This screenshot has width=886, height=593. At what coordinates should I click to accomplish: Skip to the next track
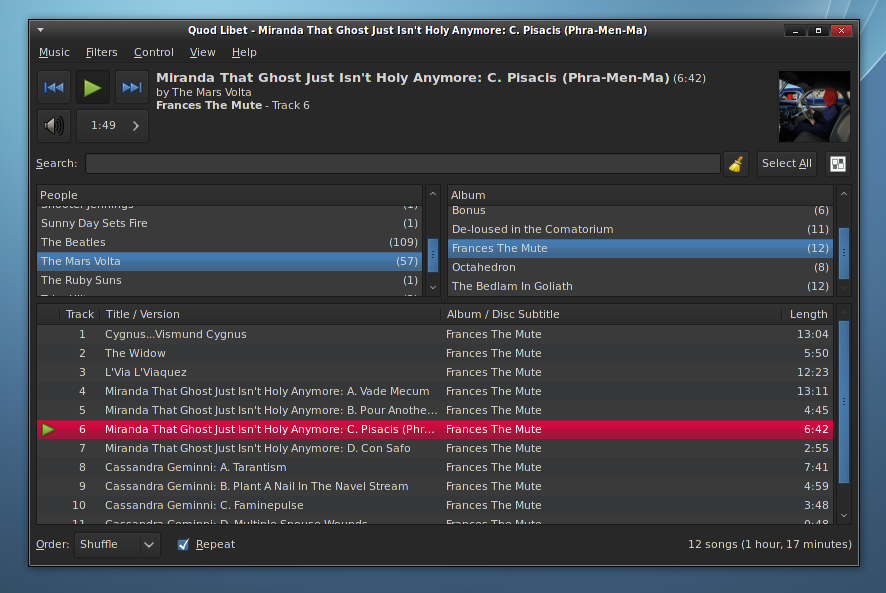(132, 87)
